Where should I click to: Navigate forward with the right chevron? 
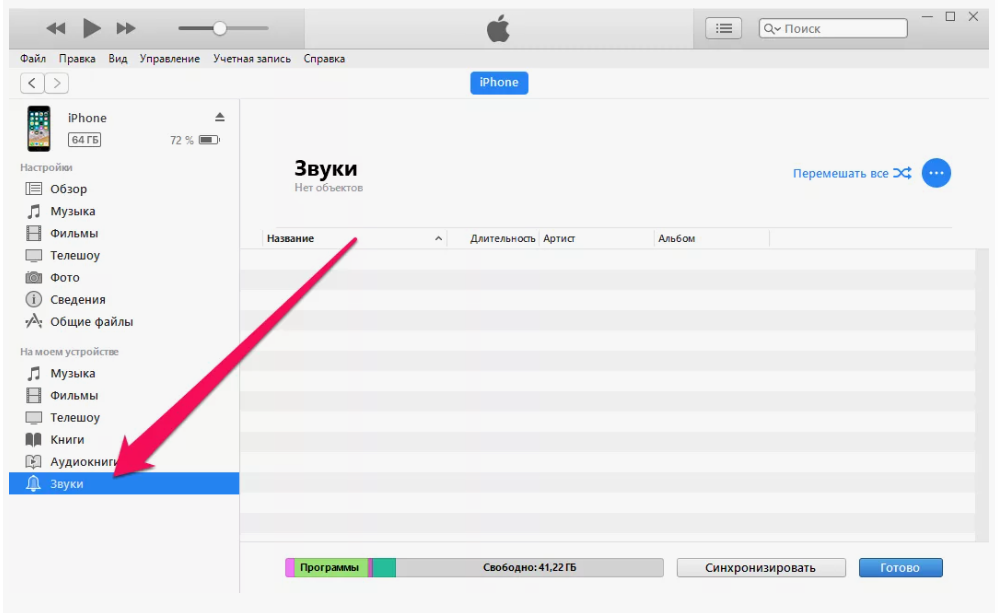point(57,83)
